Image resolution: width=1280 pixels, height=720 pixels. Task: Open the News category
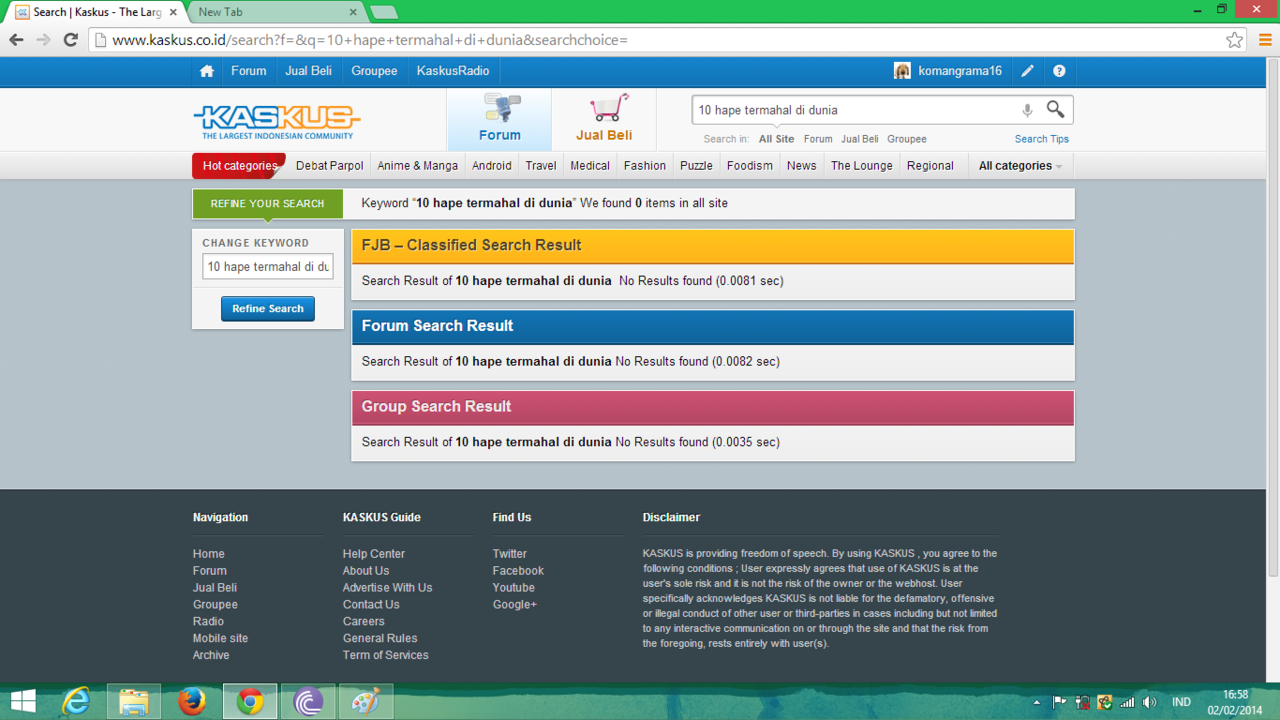click(801, 166)
